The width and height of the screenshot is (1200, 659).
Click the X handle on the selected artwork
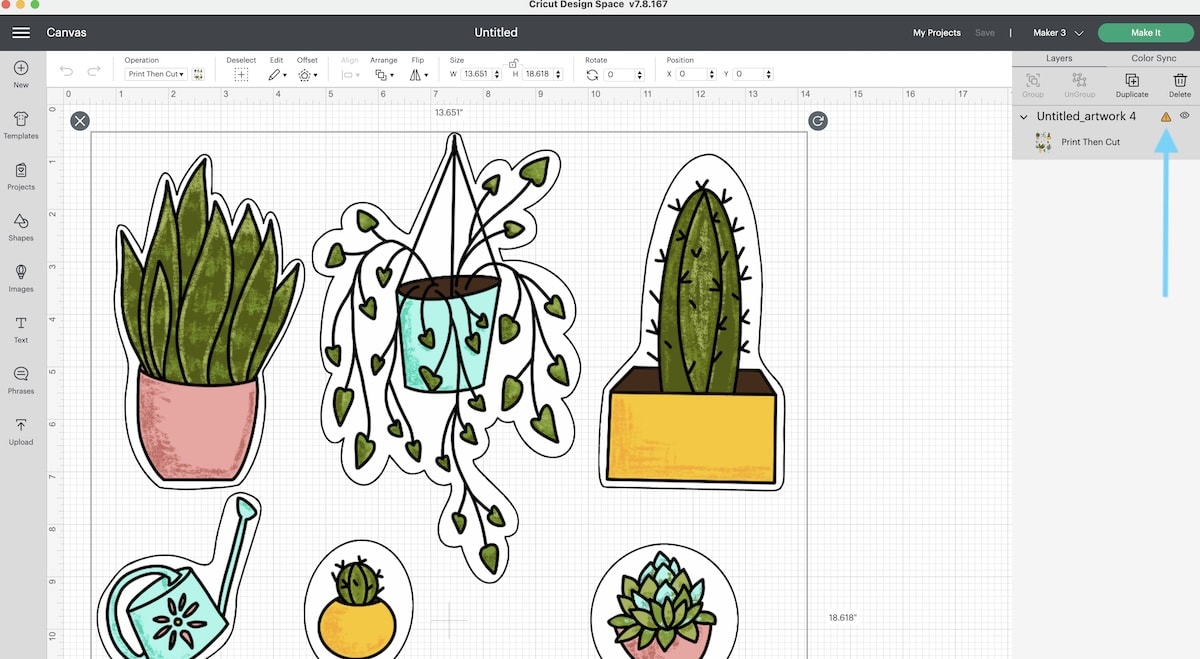(x=80, y=121)
